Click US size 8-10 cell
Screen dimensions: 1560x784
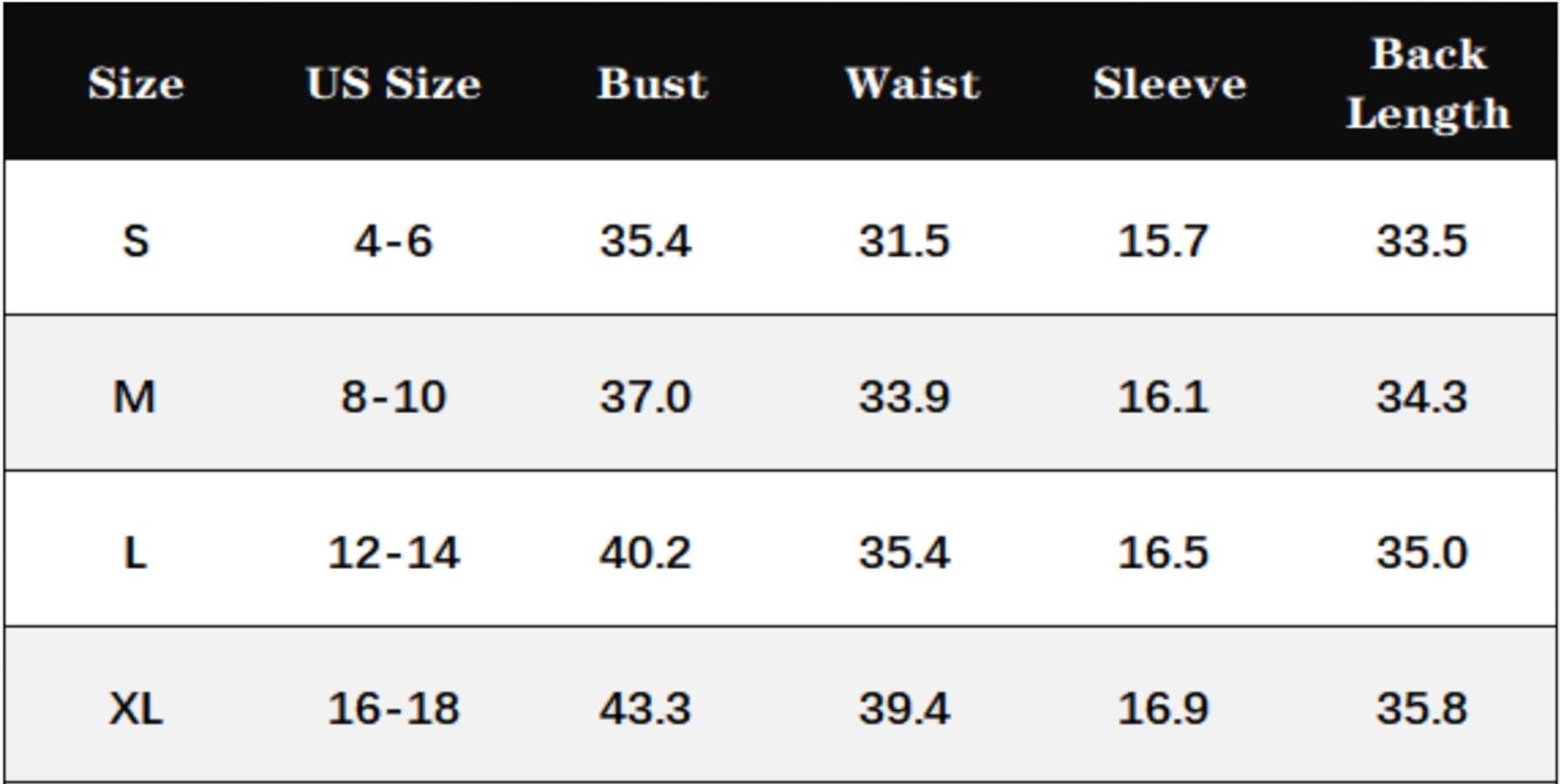point(393,397)
